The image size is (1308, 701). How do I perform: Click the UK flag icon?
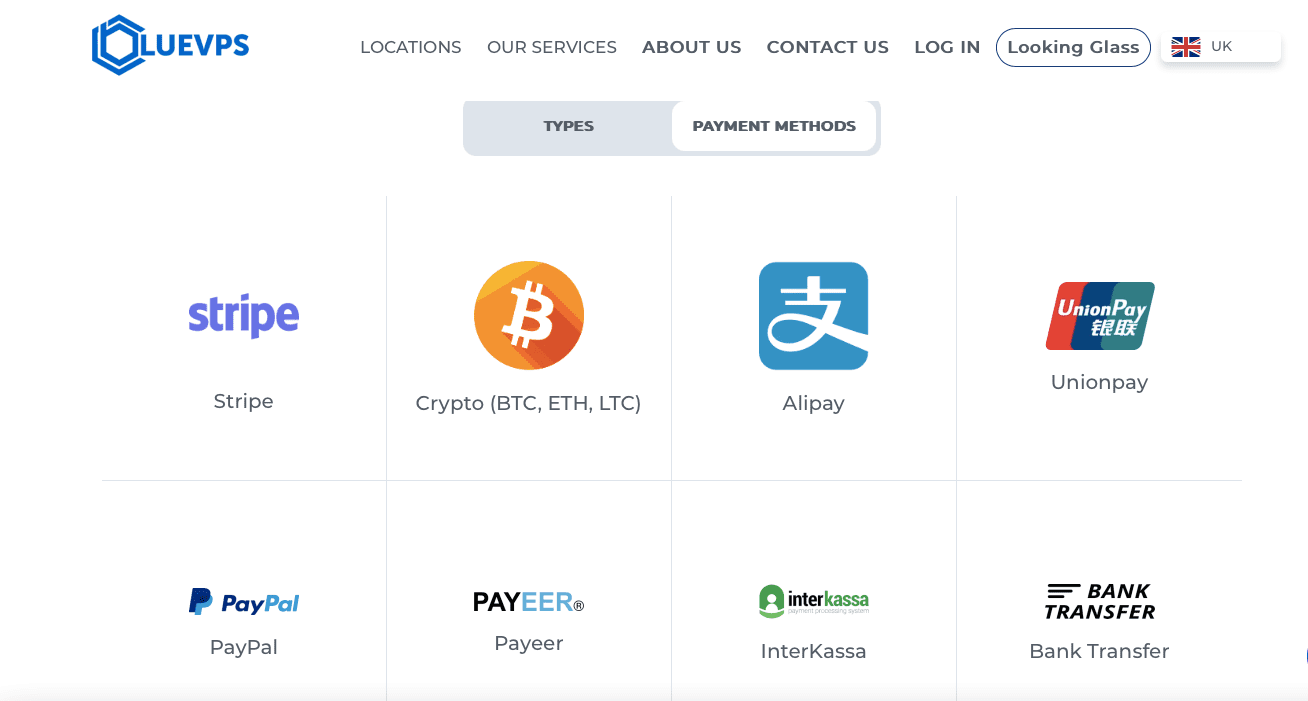[x=1186, y=47]
